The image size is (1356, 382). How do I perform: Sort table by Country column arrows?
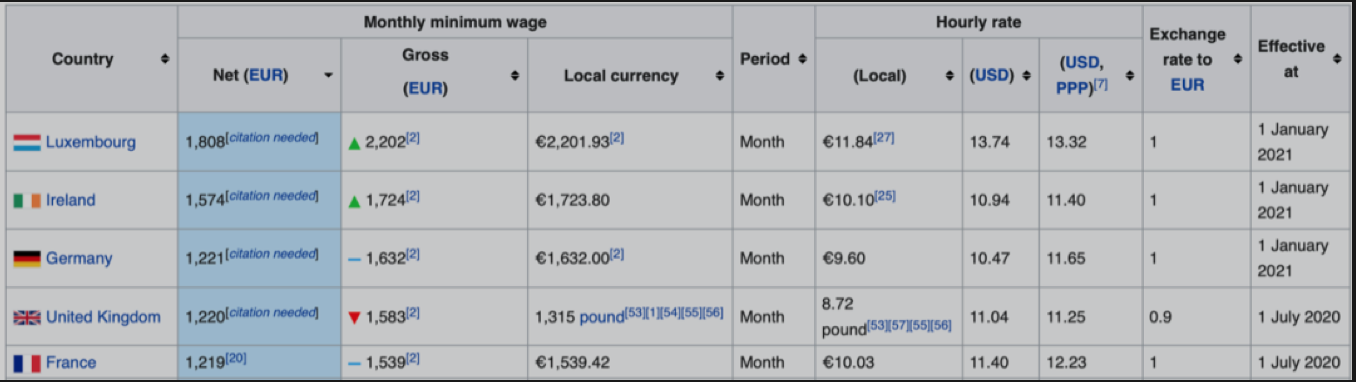165,60
